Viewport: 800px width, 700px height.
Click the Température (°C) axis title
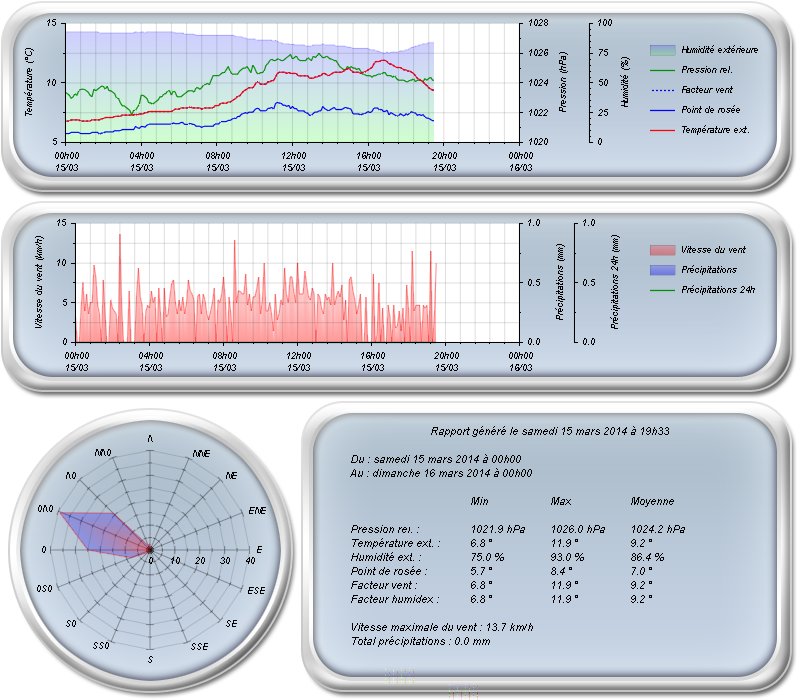(29, 82)
